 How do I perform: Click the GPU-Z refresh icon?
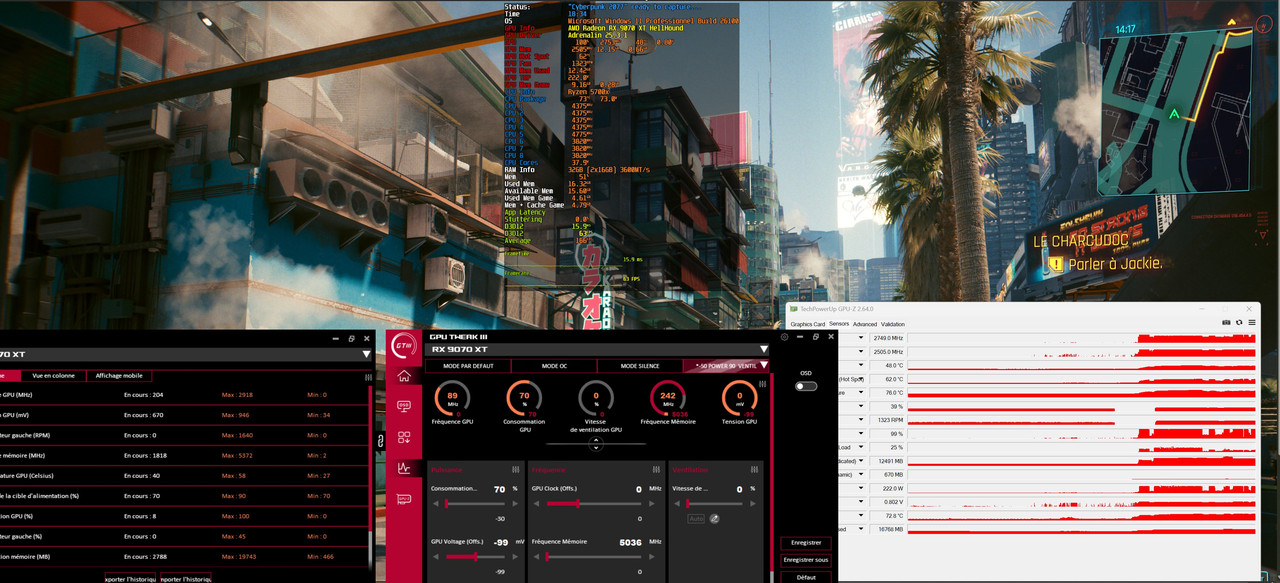pyautogui.click(x=1239, y=323)
